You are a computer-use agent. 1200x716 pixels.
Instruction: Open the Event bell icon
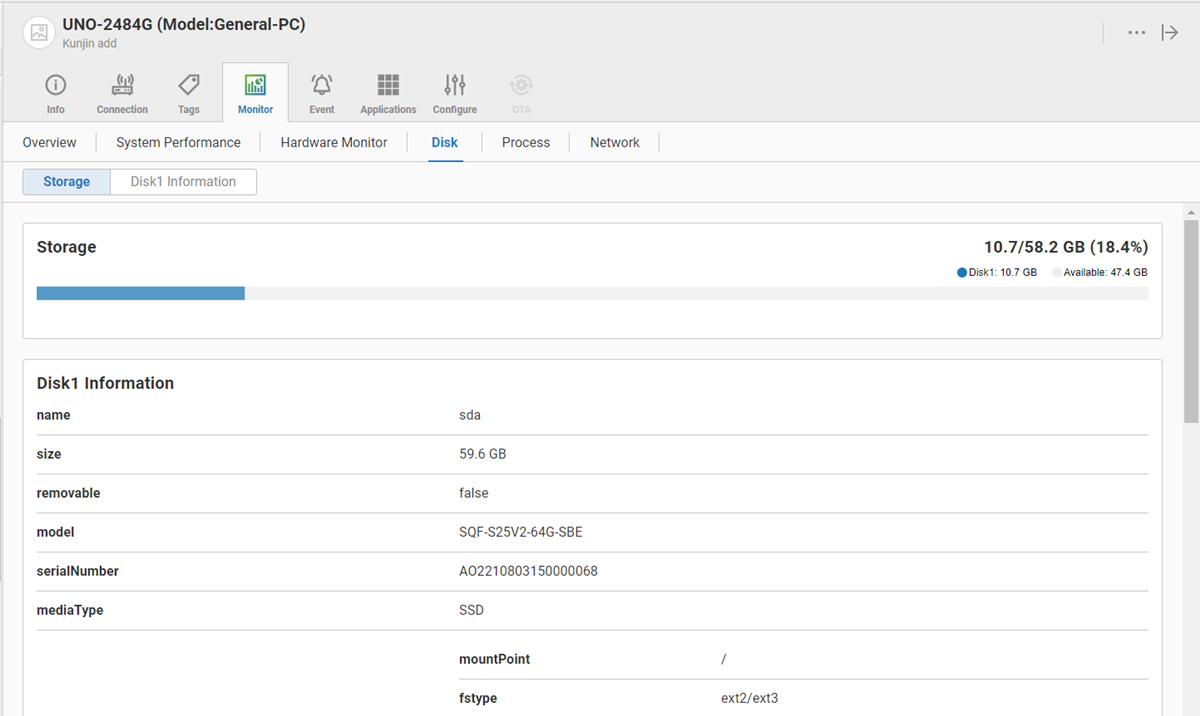click(322, 86)
